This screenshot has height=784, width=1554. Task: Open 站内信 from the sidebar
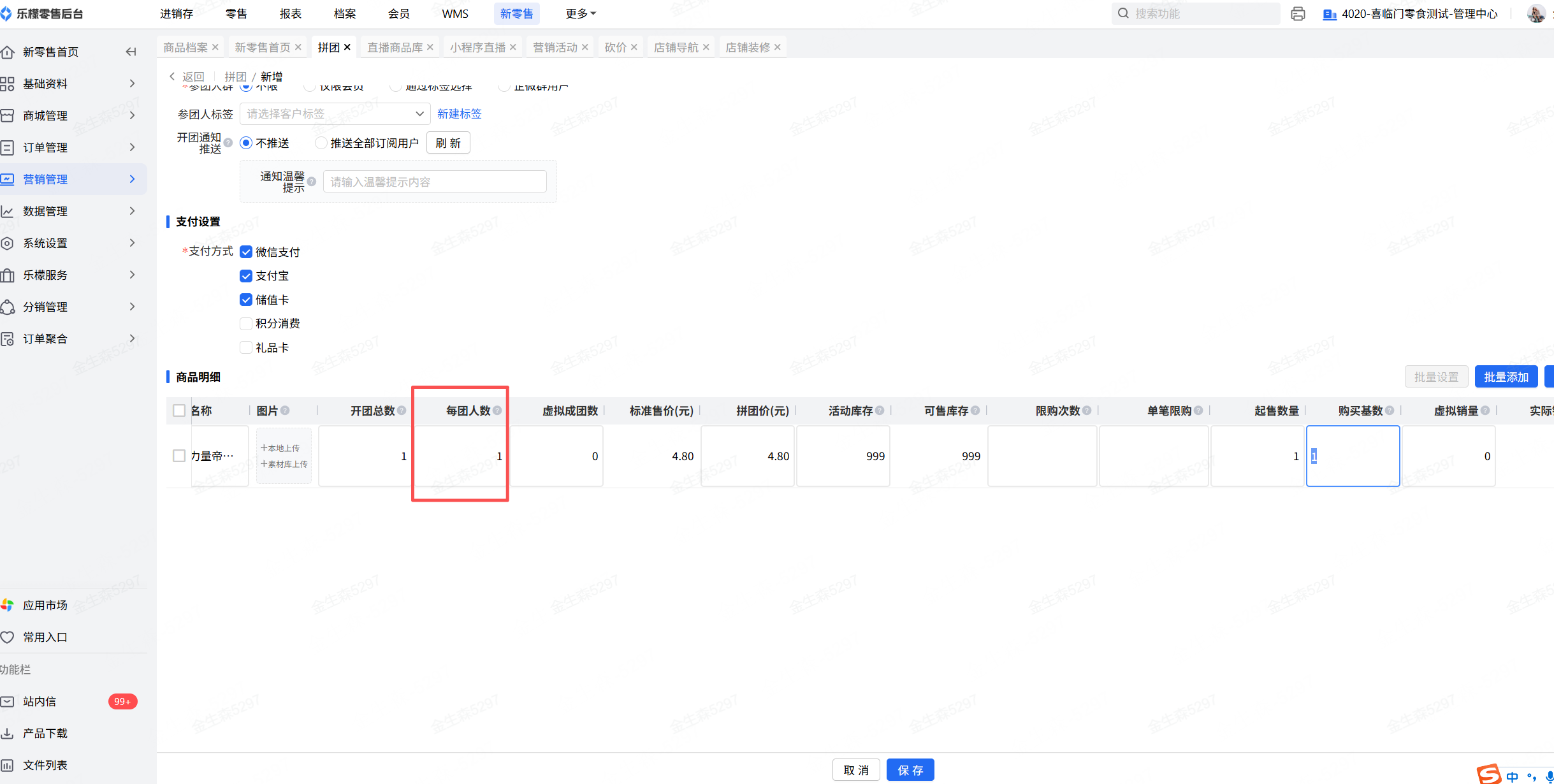40,701
